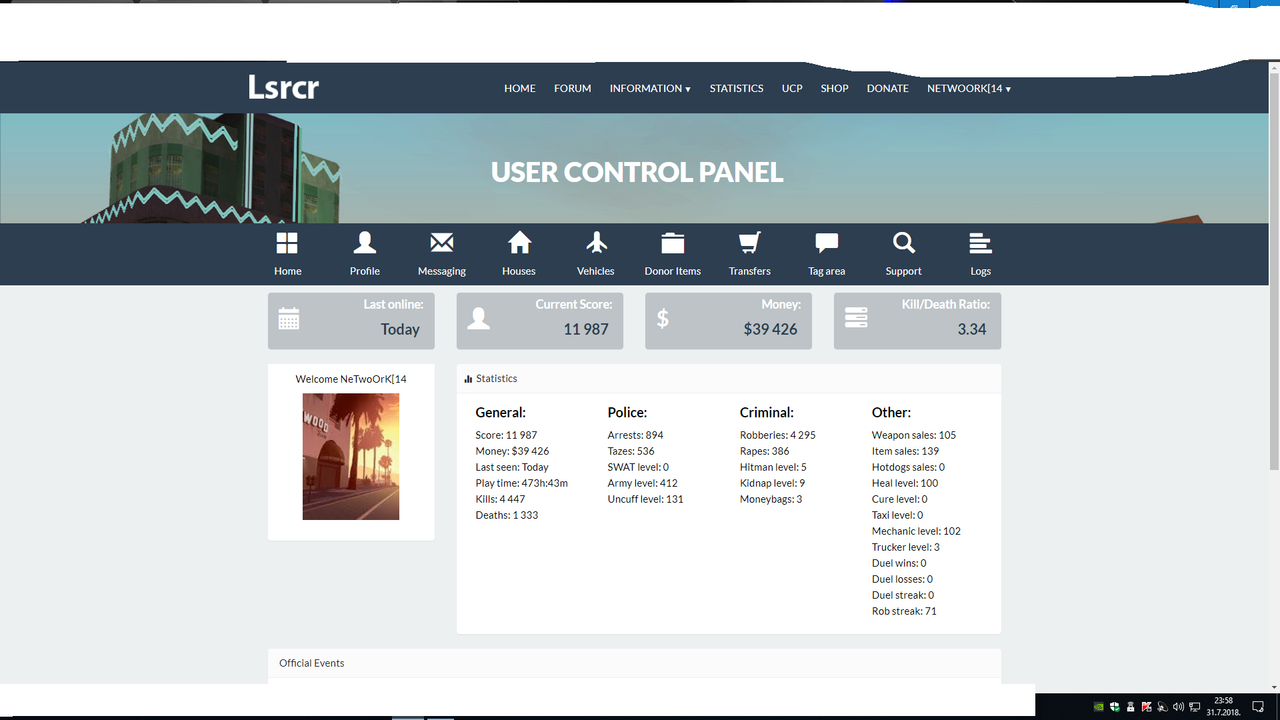Click the Official Events panel header
The width and height of the screenshot is (1280, 720).
[634, 663]
